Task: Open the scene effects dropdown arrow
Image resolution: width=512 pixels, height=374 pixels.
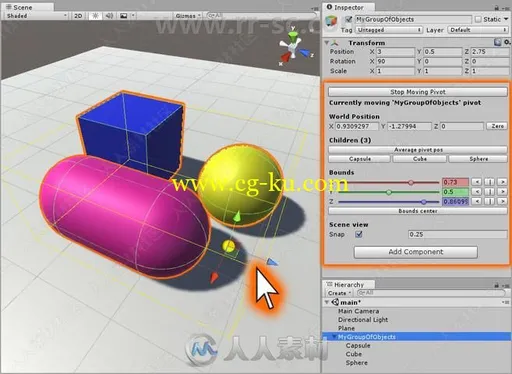Action: [x=133, y=16]
